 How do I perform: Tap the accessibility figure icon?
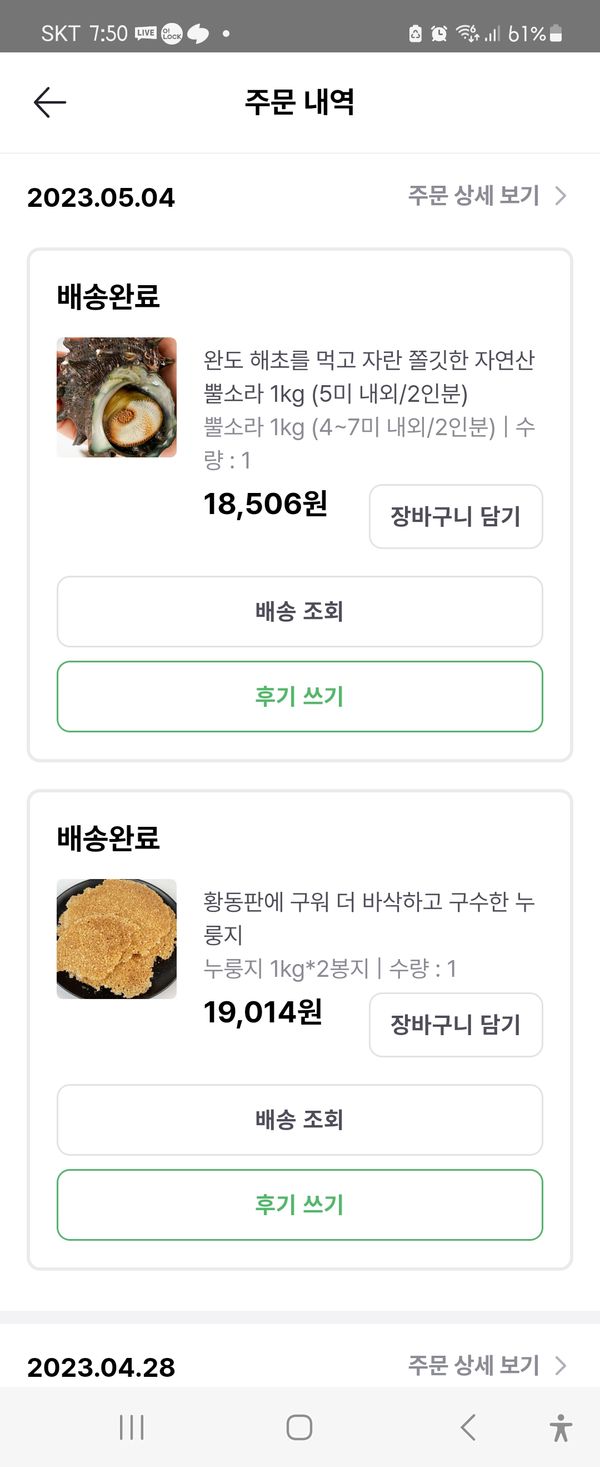pos(561,1427)
